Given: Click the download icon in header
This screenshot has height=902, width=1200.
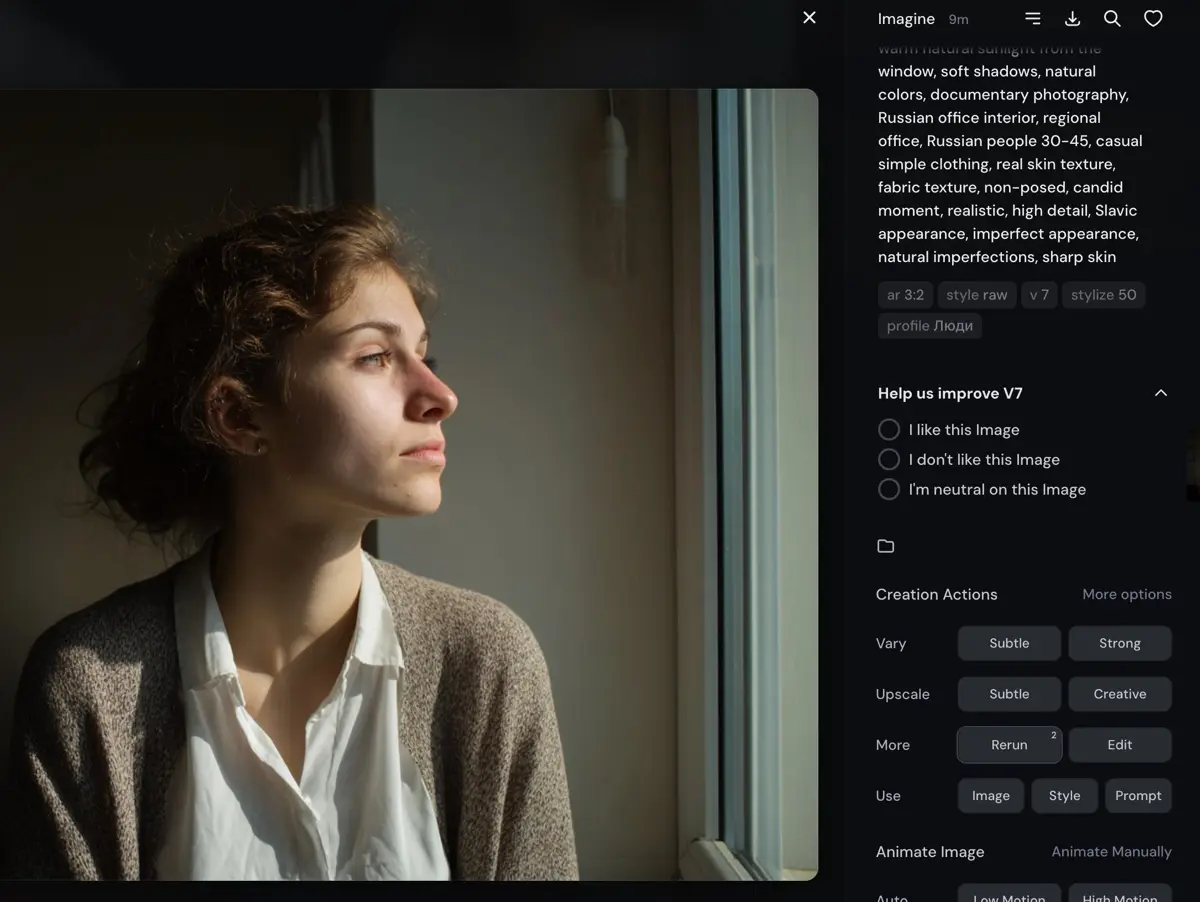Looking at the screenshot, I should 1072,19.
